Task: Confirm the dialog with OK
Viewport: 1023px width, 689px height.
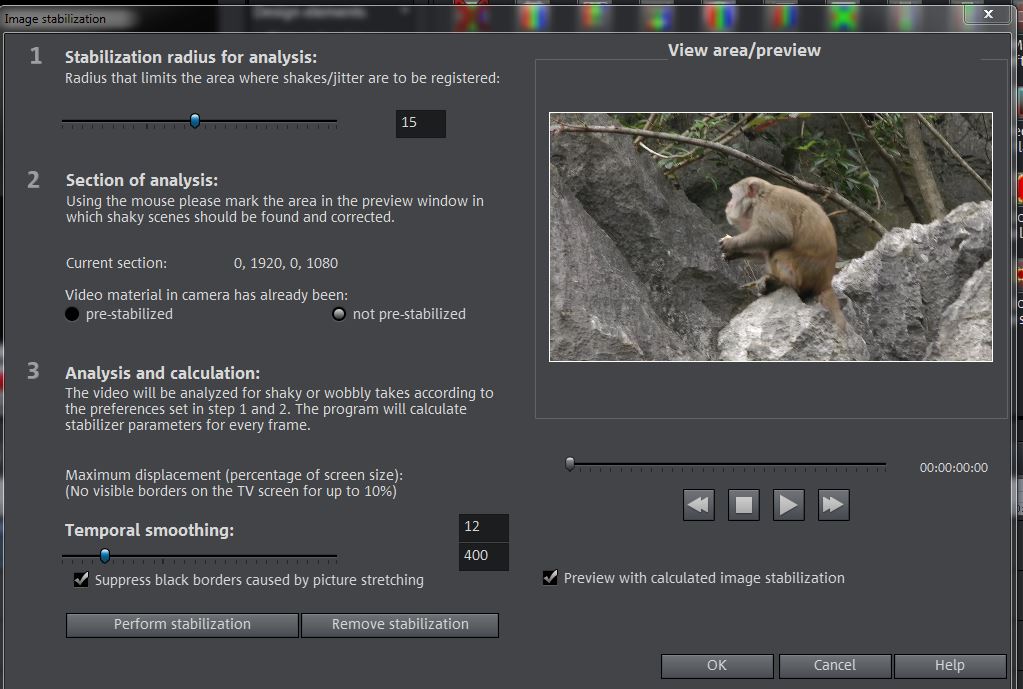Action: pos(716,665)
